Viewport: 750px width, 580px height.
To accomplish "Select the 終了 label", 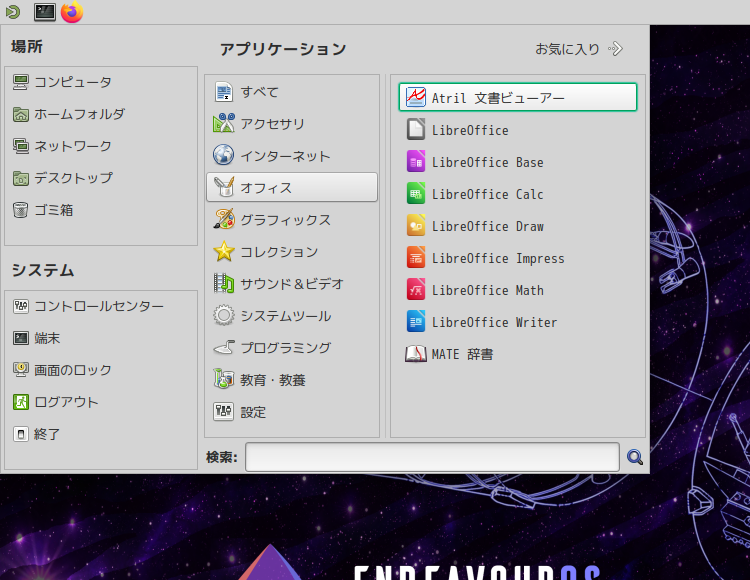I will (47, 434).
